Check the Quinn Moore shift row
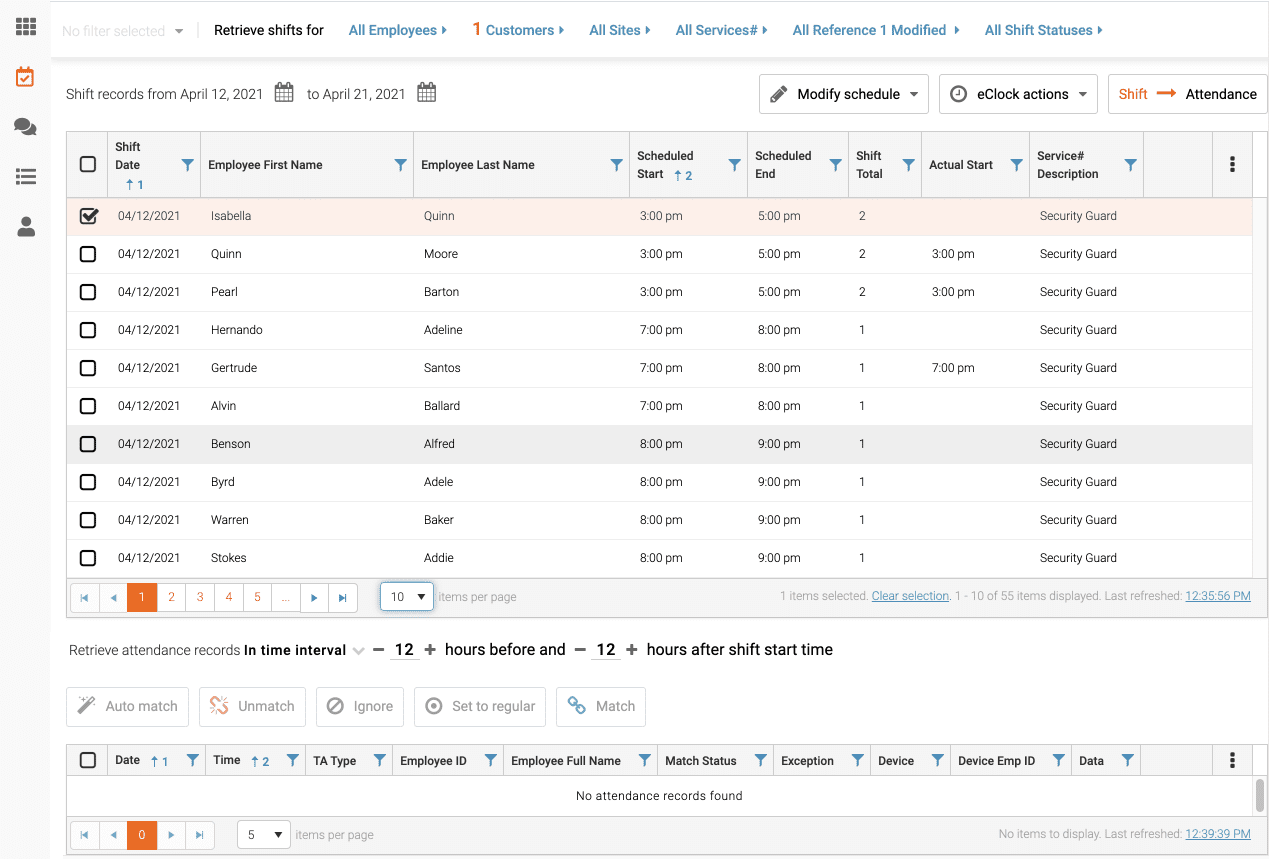 (x=88, y=254)
